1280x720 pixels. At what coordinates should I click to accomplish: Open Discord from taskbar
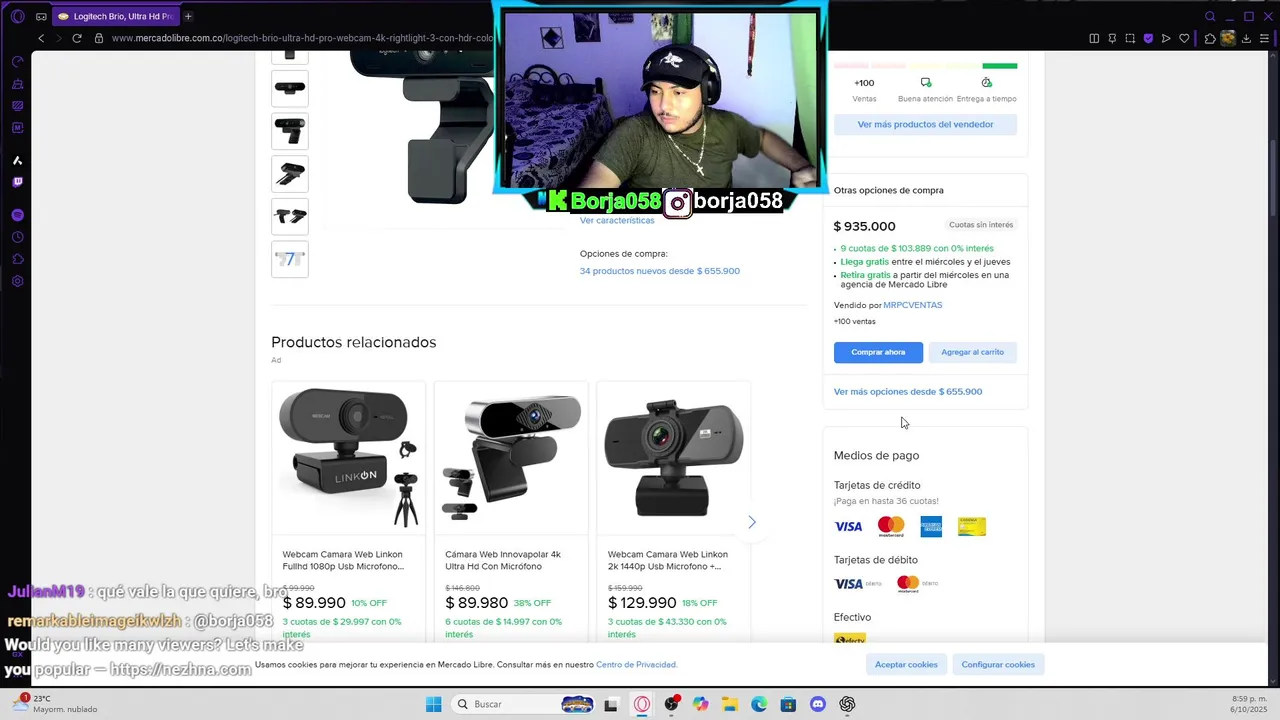[818, 704]
